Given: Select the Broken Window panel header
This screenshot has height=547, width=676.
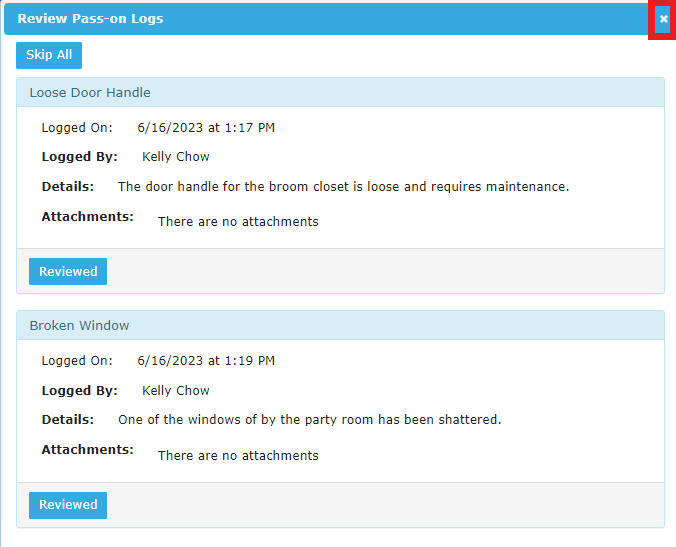Looking at the screenshot, I should [340, 325].
